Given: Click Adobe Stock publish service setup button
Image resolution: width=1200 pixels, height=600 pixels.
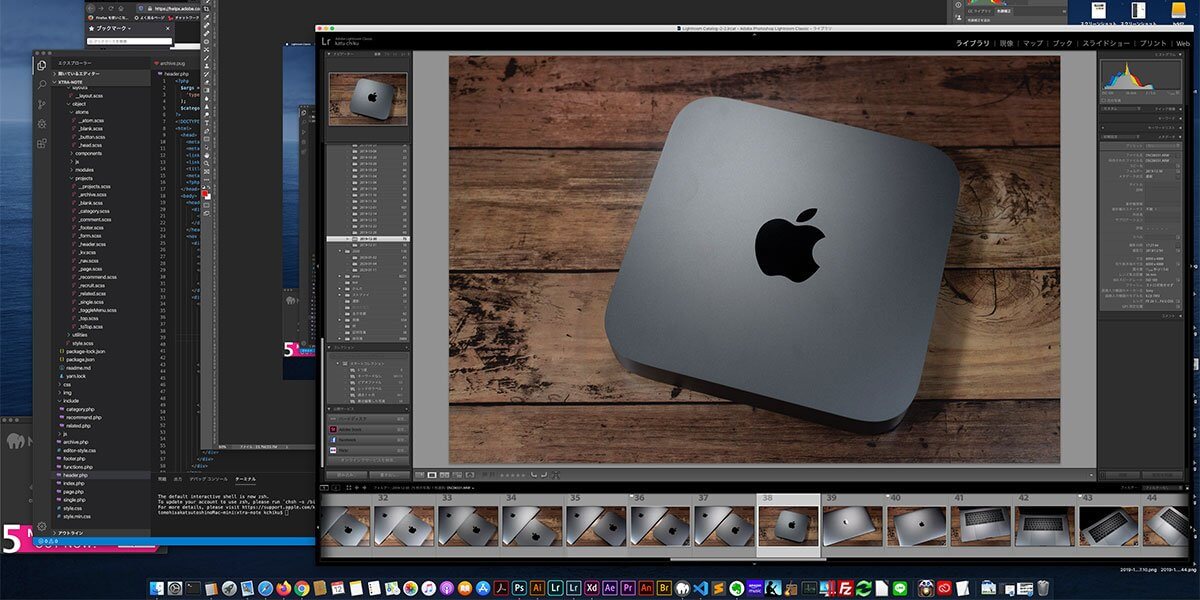Looking at the screenshot, I should 401,429.
